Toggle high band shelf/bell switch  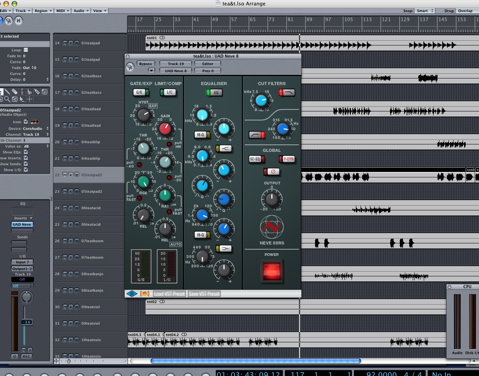(x=224, y=148)
